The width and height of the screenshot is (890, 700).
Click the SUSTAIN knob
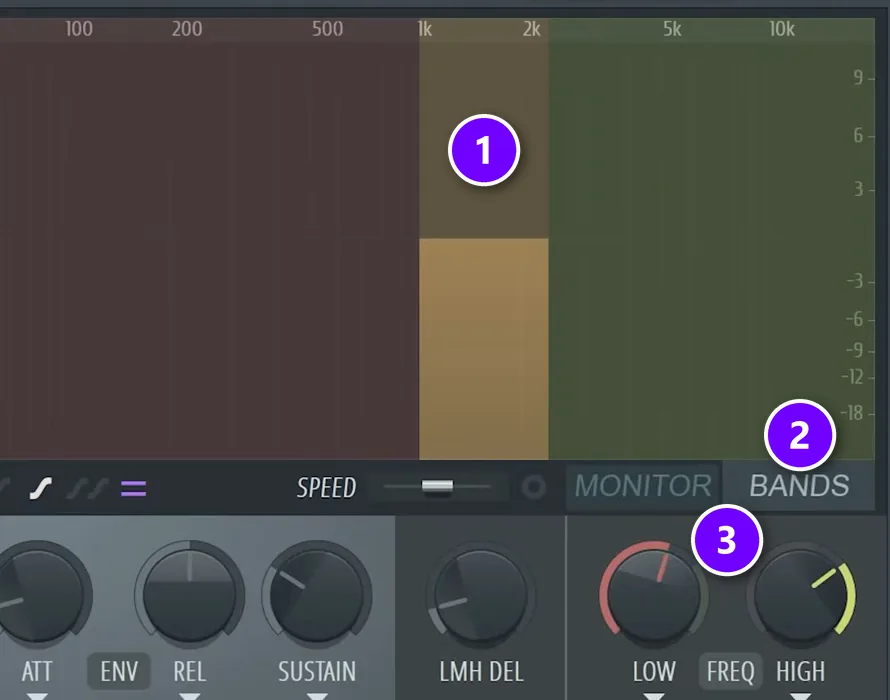(x=316, y=594)
